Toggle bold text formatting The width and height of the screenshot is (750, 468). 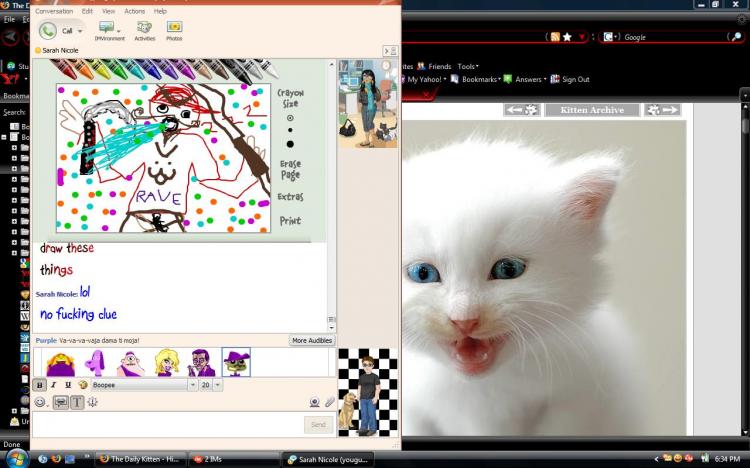tap(40, 385)
